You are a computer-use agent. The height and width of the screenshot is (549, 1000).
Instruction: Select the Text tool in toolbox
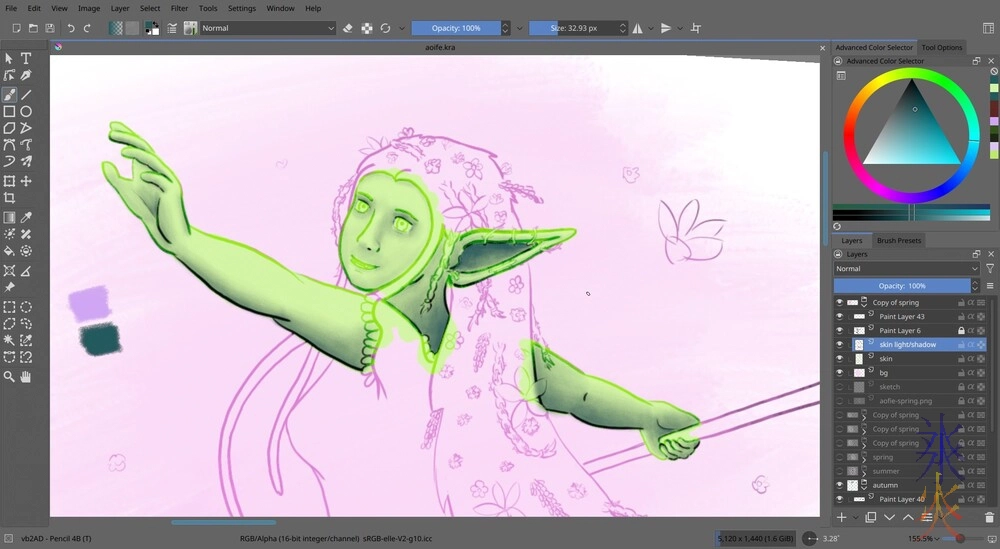[x=26, y=59]
